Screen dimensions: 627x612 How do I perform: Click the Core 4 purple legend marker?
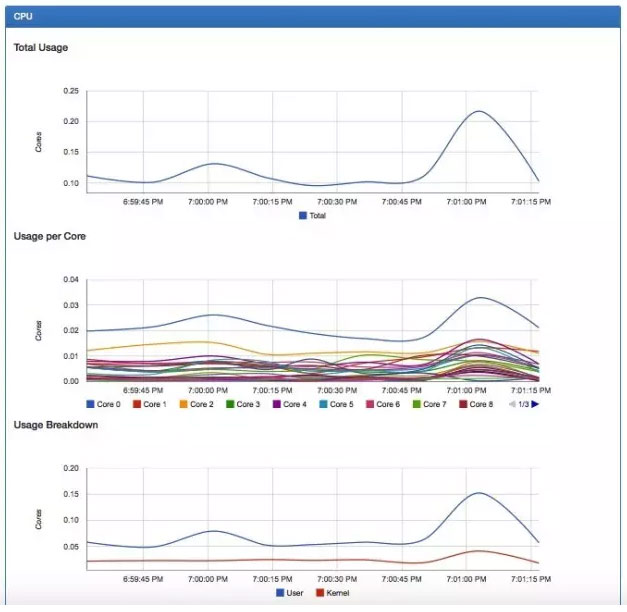pyautogui.click(x=277, y=404)
